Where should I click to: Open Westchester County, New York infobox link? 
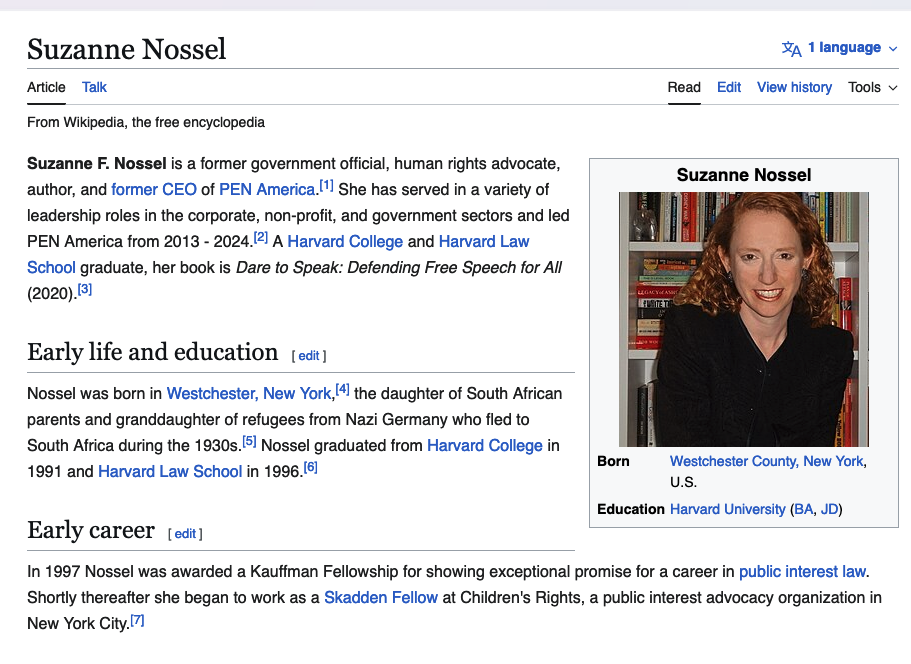tap(766, 461)
